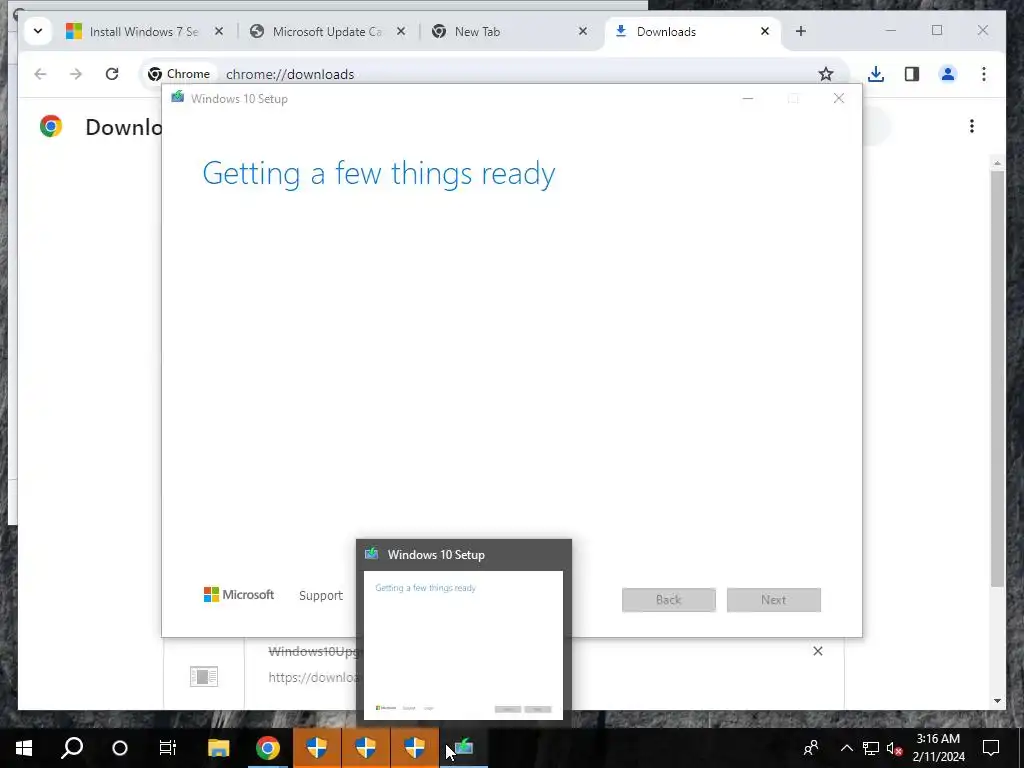Open the Chrome profile avatar

[x=948, y=74]
